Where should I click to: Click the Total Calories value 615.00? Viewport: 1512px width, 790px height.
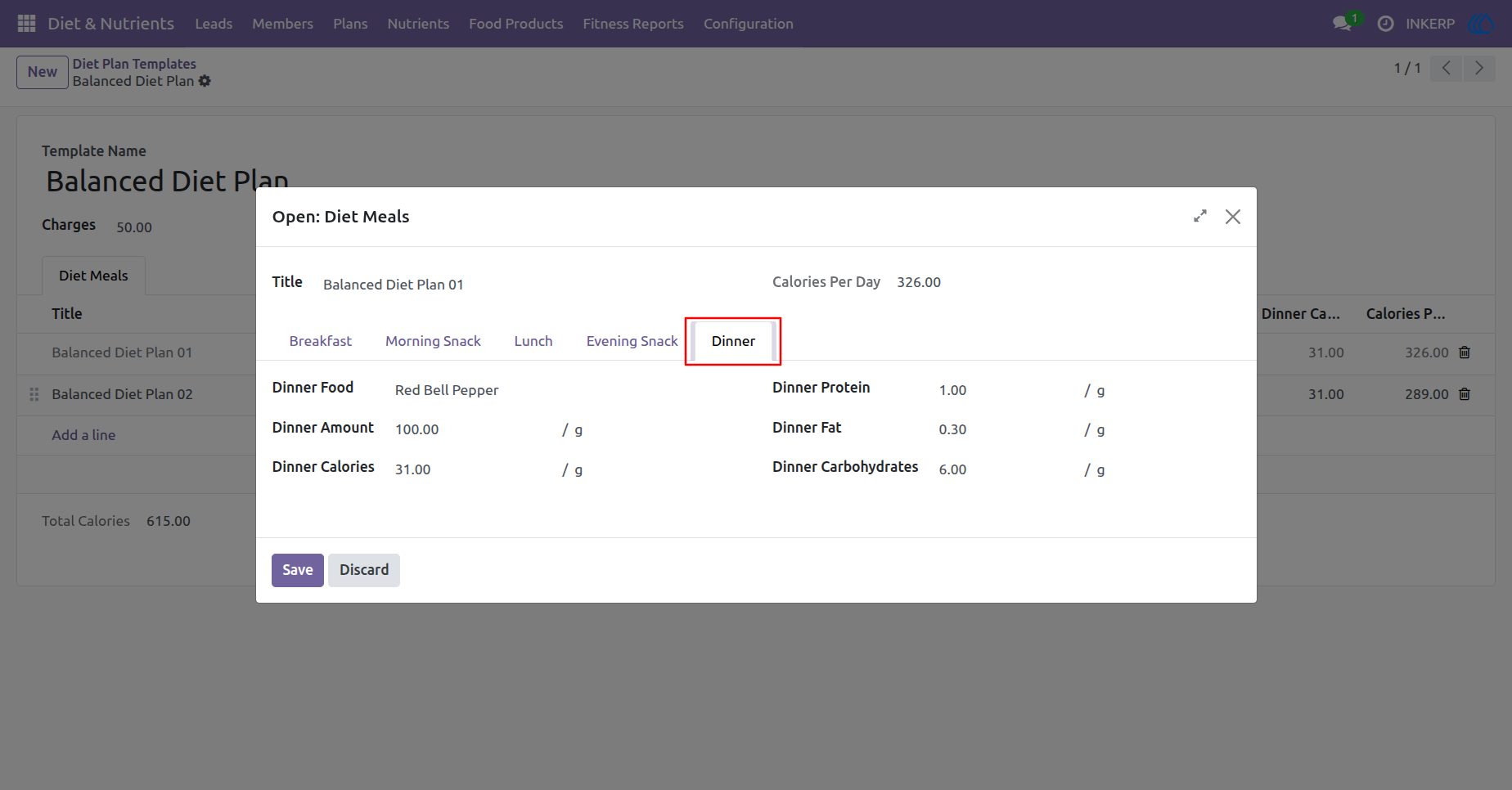(169, 521)
